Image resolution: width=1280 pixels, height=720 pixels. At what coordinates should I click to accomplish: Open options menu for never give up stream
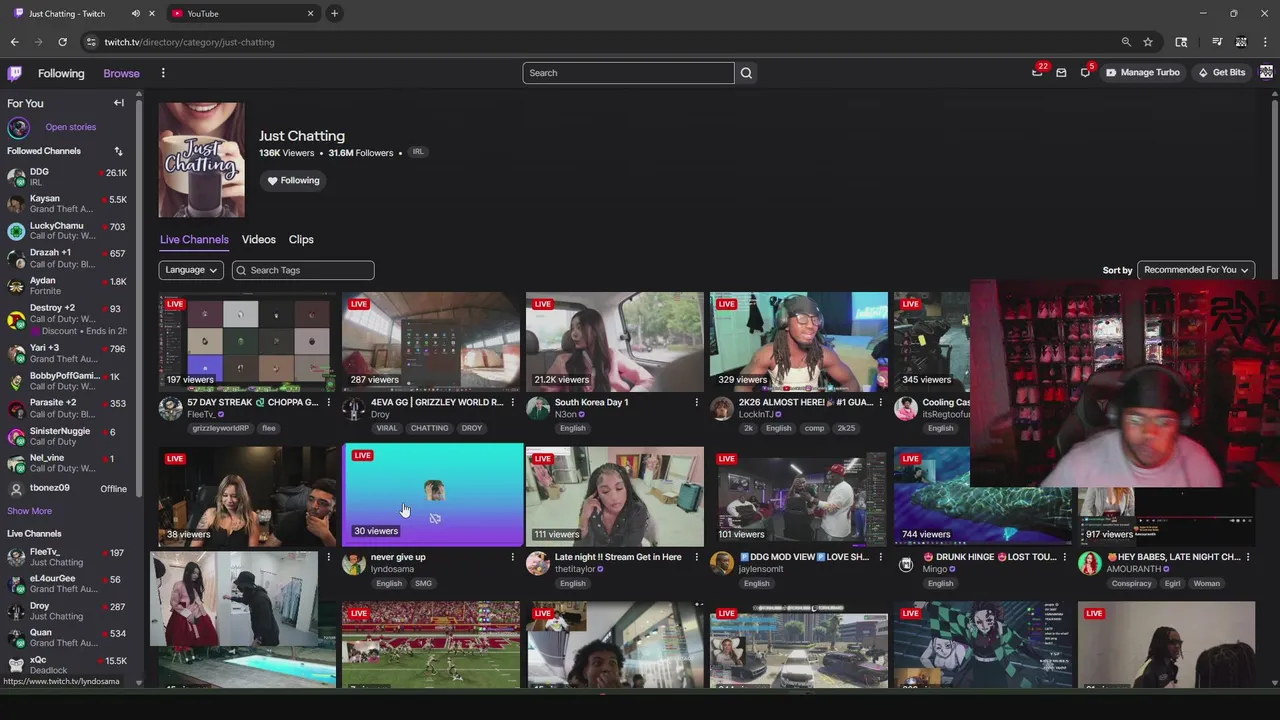pos(512,557)
